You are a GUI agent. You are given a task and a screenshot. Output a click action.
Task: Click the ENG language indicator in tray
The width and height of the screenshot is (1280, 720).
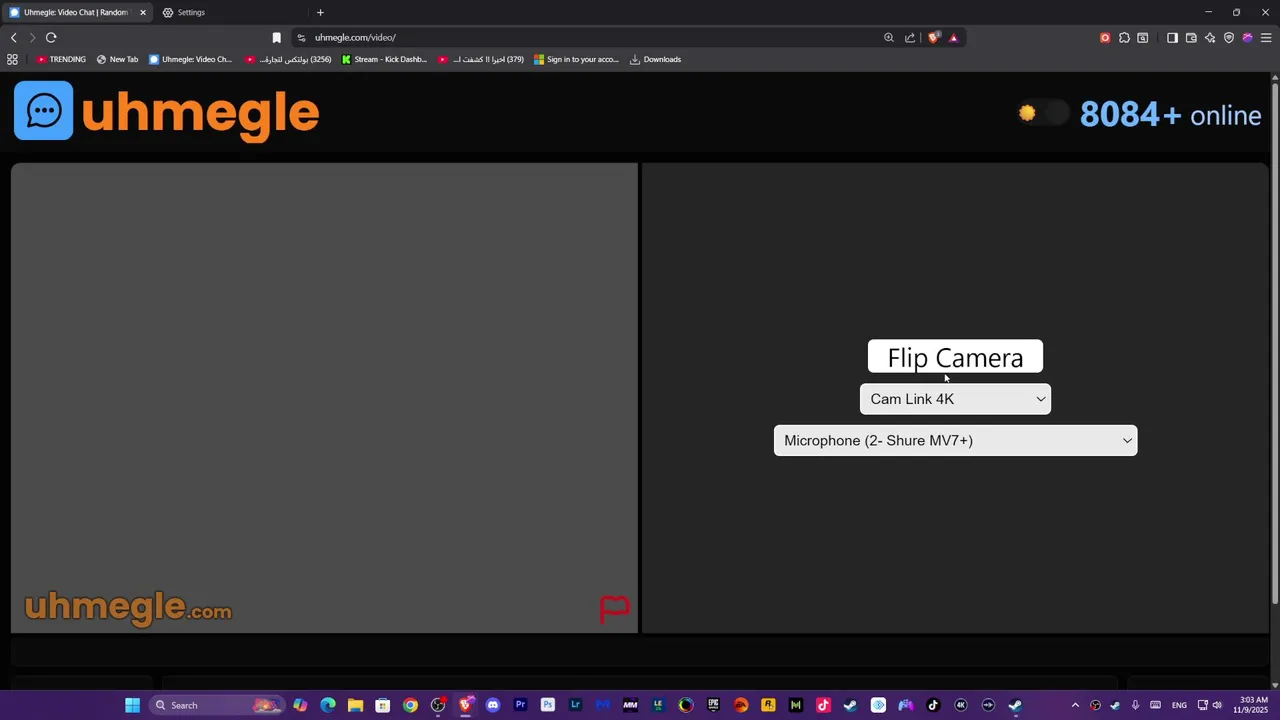[1179, 705]
